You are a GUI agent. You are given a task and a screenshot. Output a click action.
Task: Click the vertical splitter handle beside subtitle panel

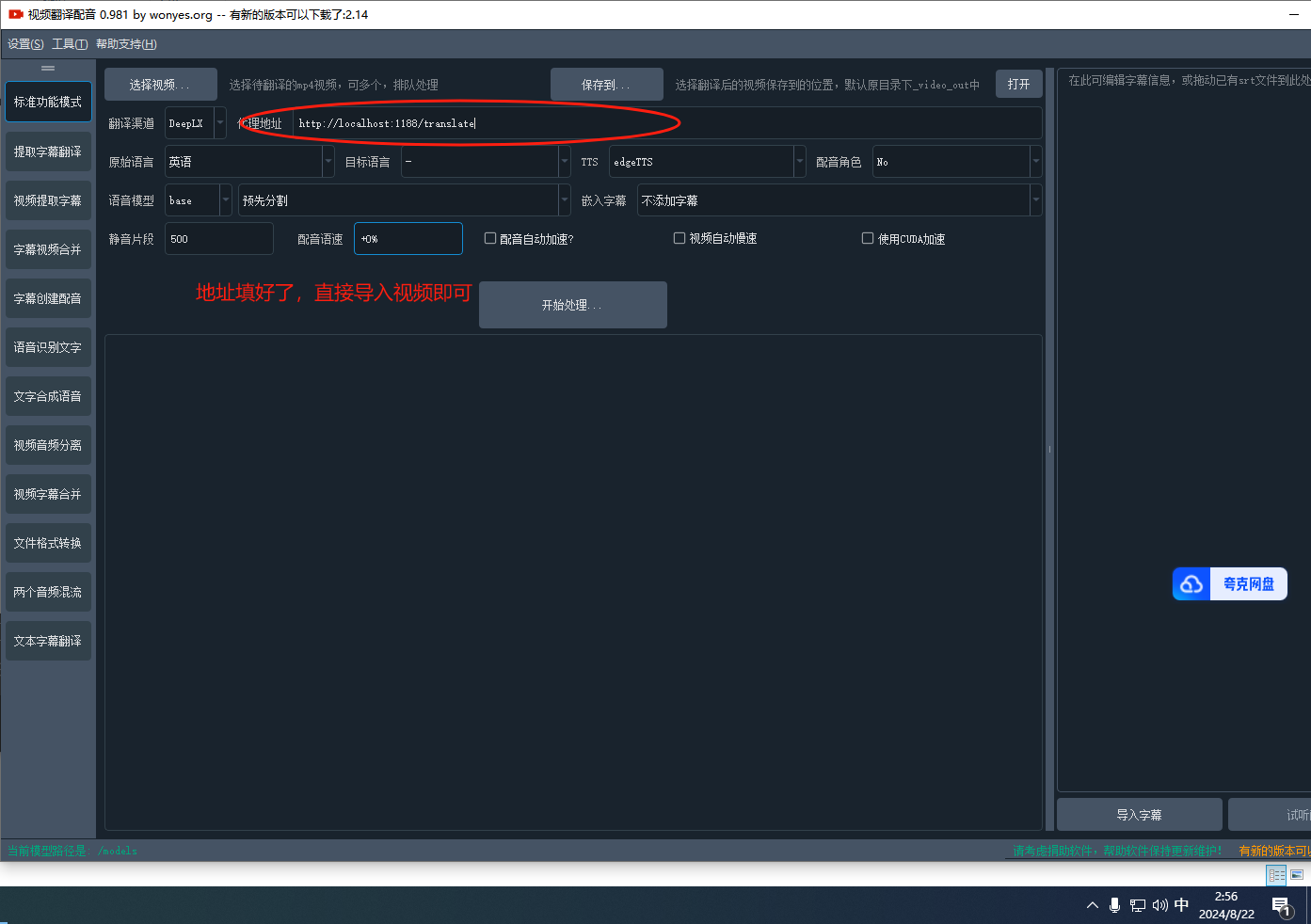tap(1049, 449)
